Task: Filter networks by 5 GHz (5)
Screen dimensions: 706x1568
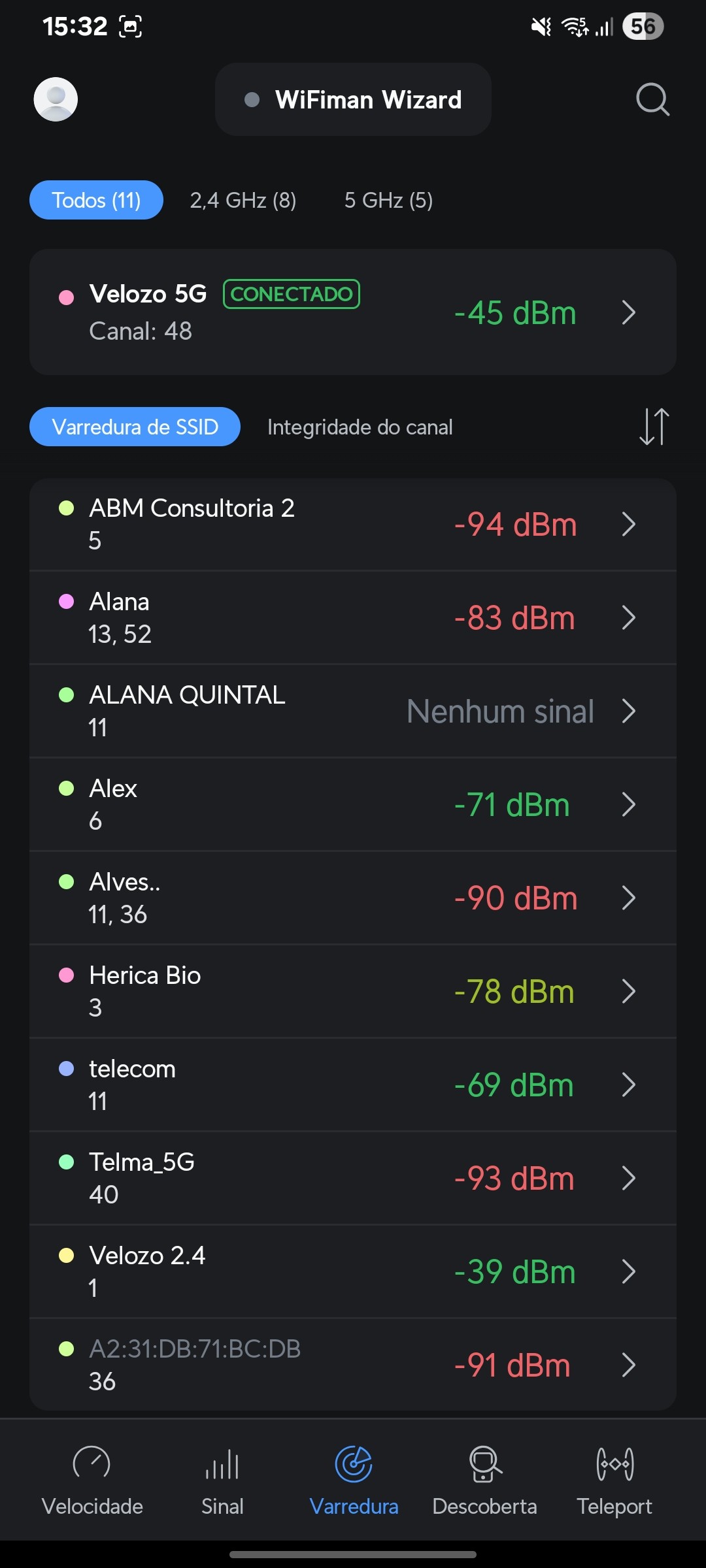Action: point(388,200)
